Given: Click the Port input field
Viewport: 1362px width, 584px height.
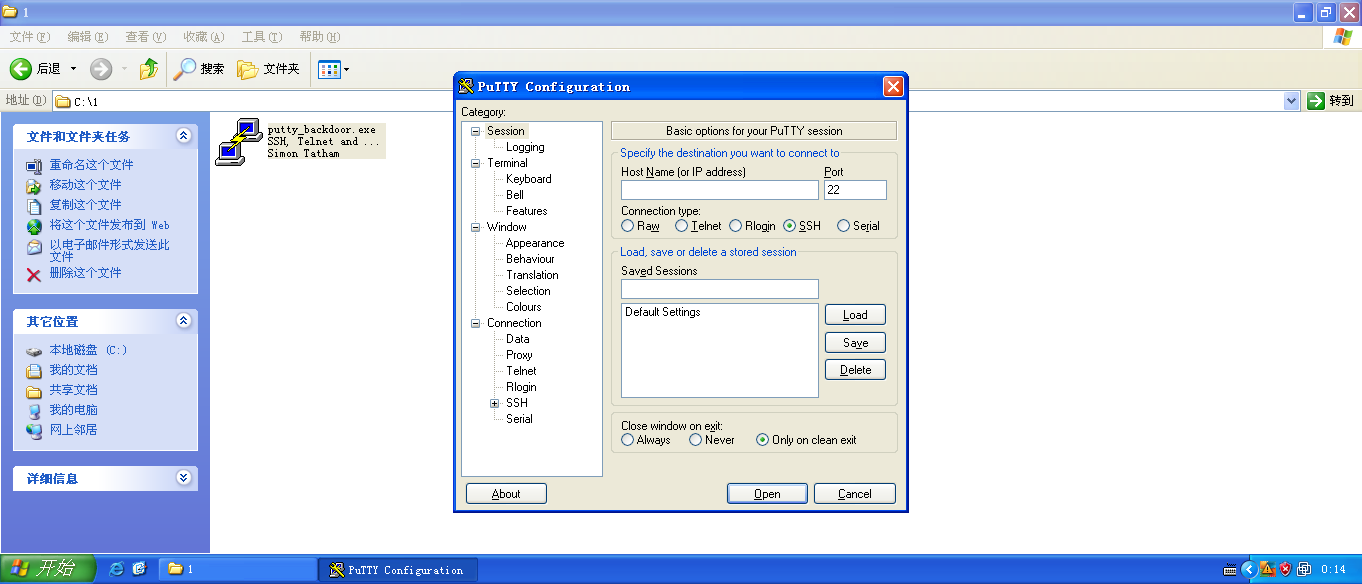Looking at the screenshot, I should click(855, 190).
